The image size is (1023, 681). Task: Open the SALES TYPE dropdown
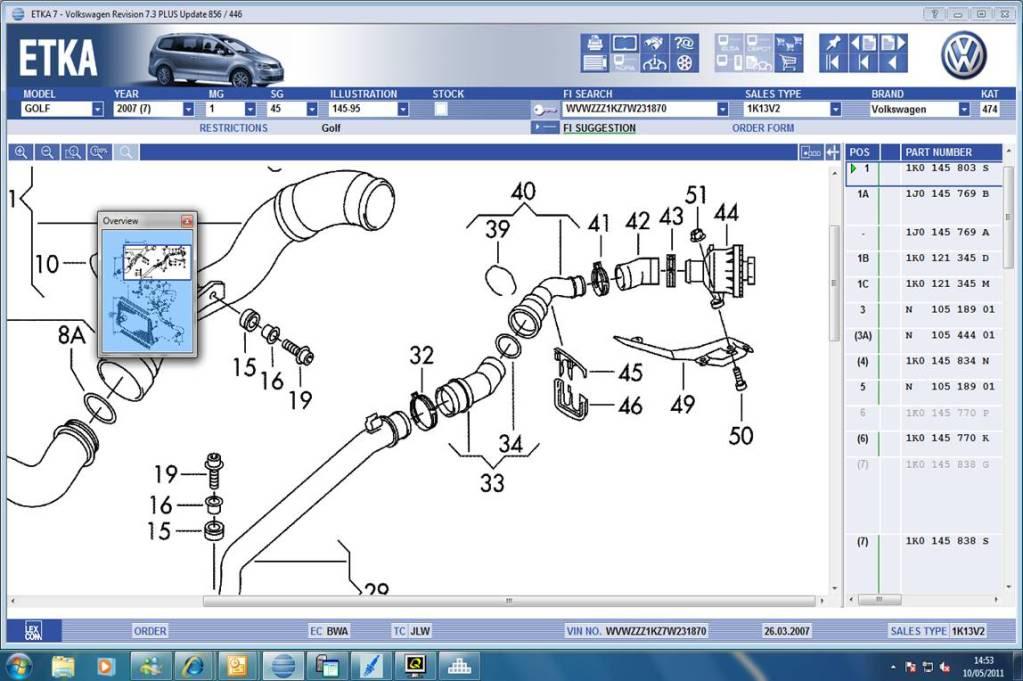click(x=835, y=109)
